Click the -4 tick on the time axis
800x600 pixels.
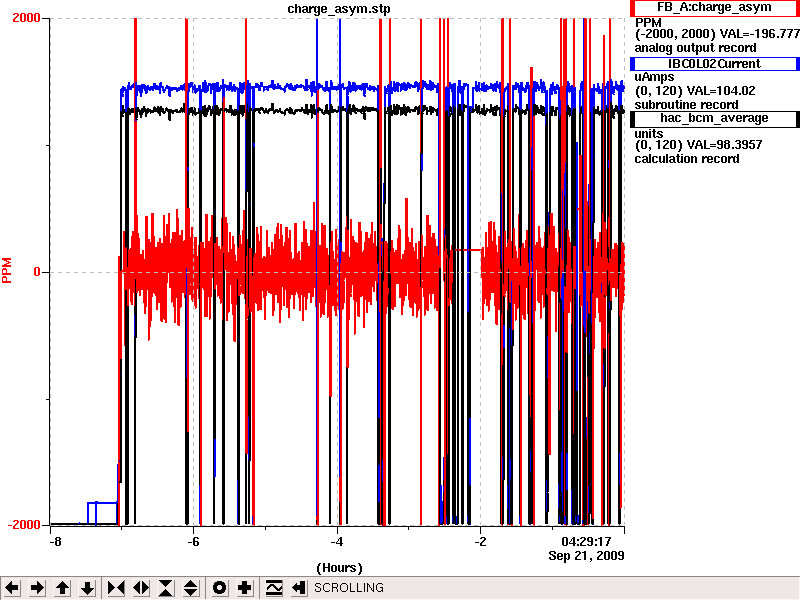coord(337,541)
